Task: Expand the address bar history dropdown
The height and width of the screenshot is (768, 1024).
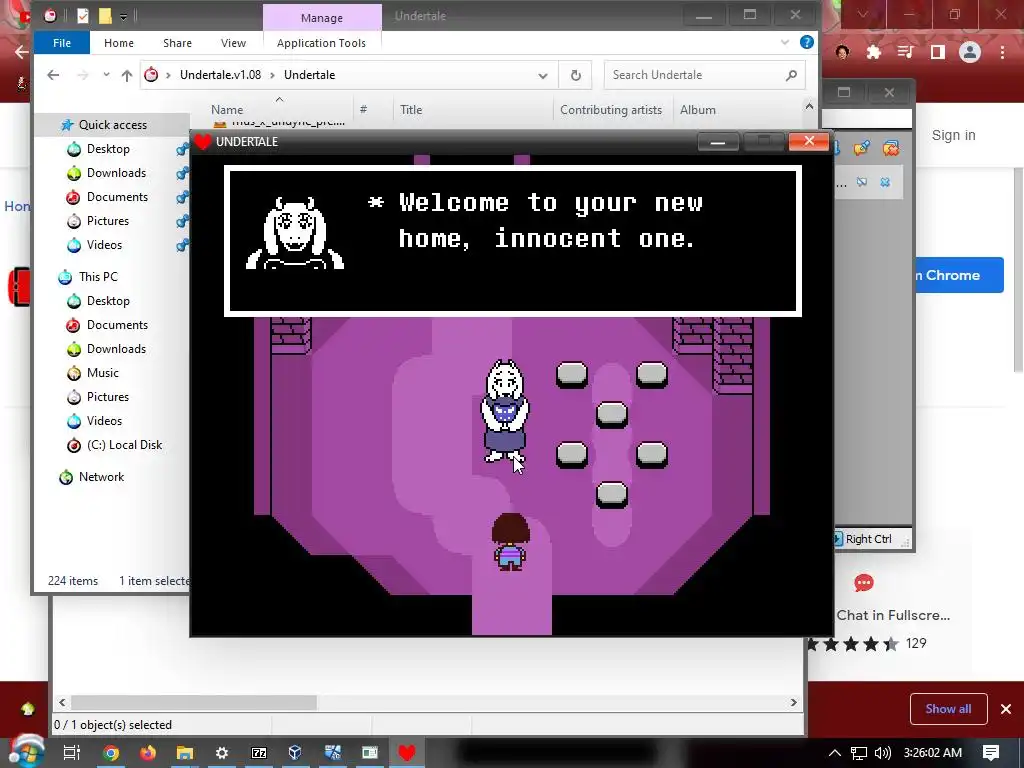Action: [543, 76]
